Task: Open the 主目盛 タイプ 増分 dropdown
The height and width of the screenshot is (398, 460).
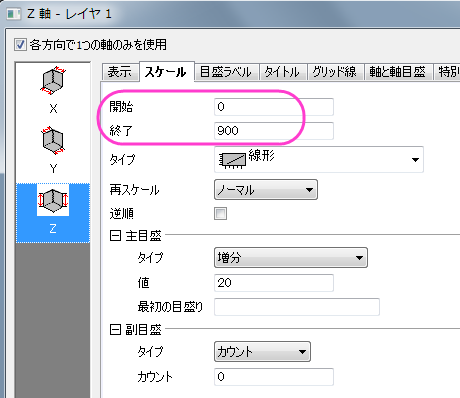Action: [x=291, y=257]
